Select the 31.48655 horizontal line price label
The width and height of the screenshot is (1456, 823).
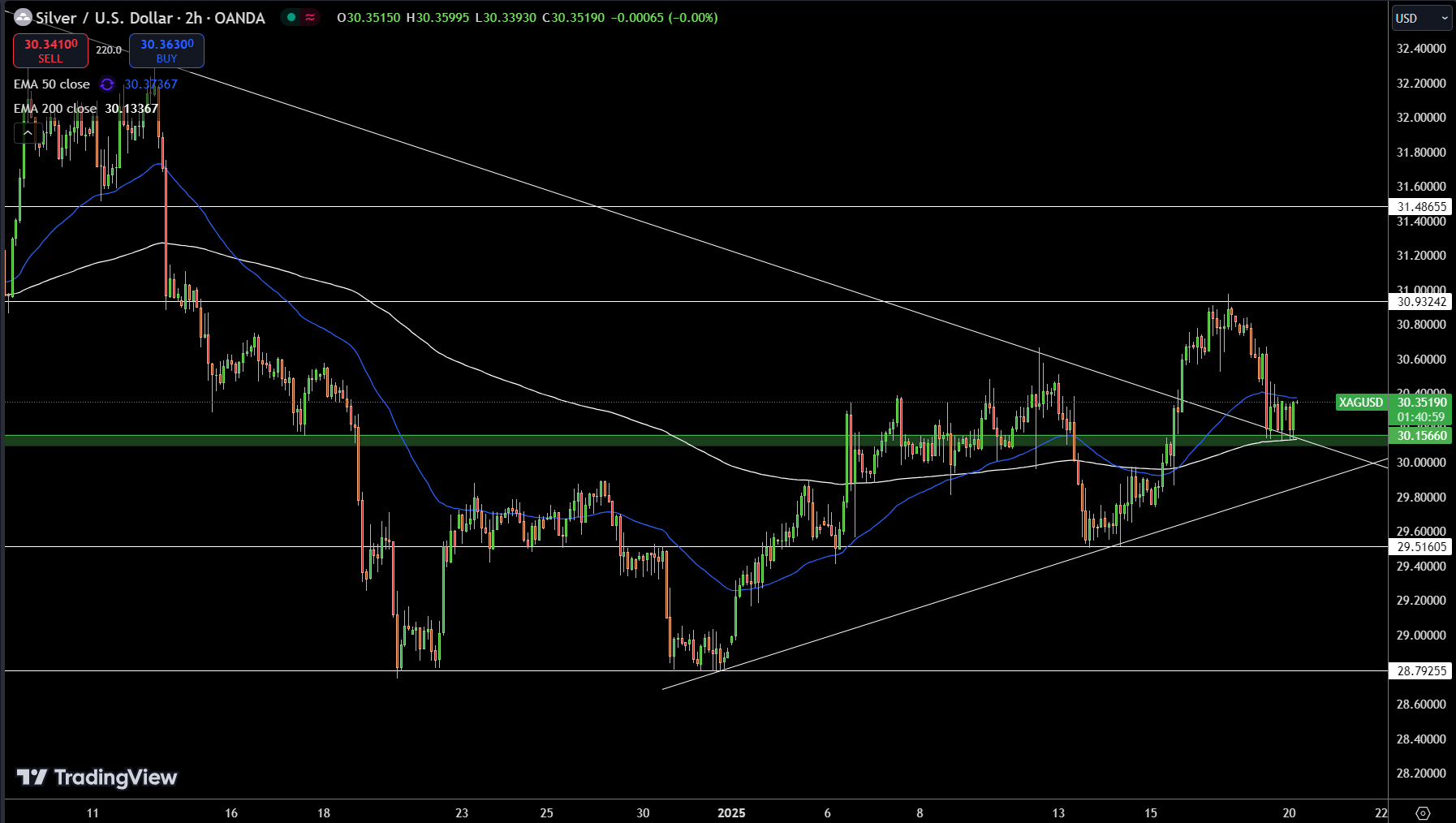tap(1421, 207)
